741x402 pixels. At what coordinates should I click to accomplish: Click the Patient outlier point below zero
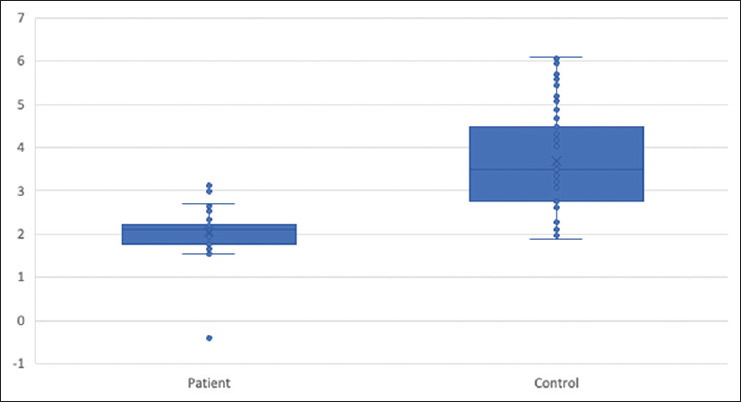[x=209, y=338]
